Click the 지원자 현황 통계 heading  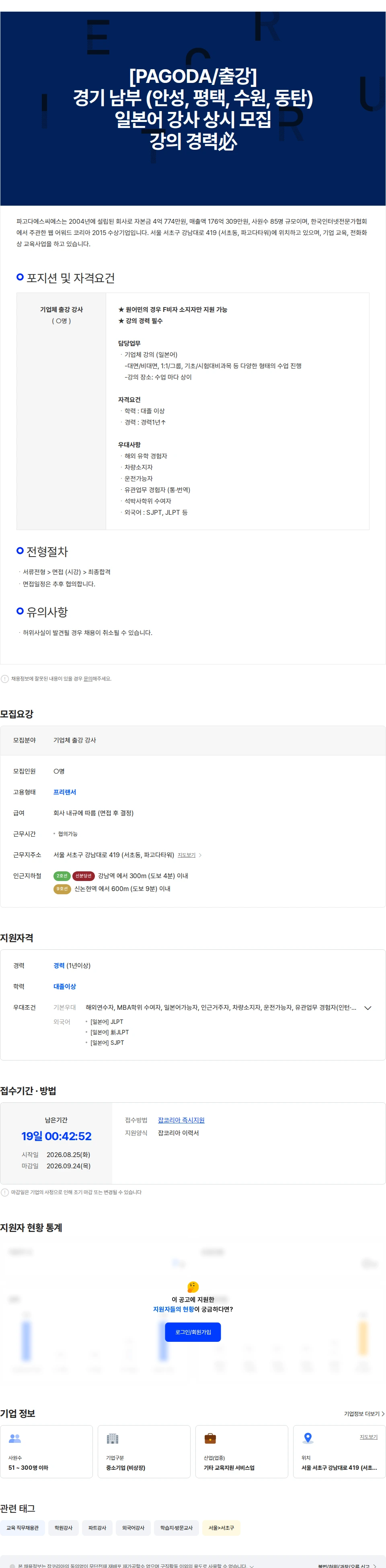[31, 1228]
